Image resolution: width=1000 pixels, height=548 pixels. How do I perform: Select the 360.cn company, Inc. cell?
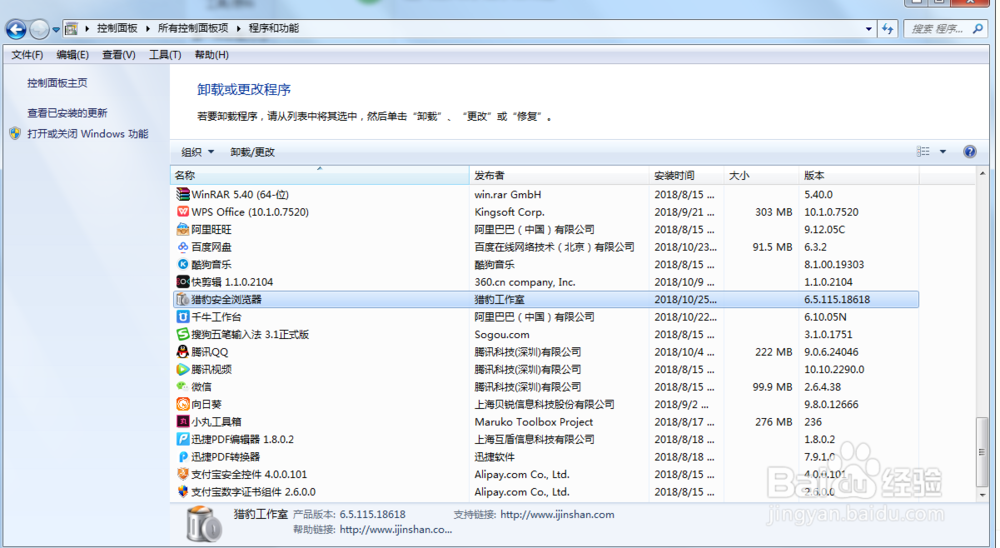coord(525,281)
